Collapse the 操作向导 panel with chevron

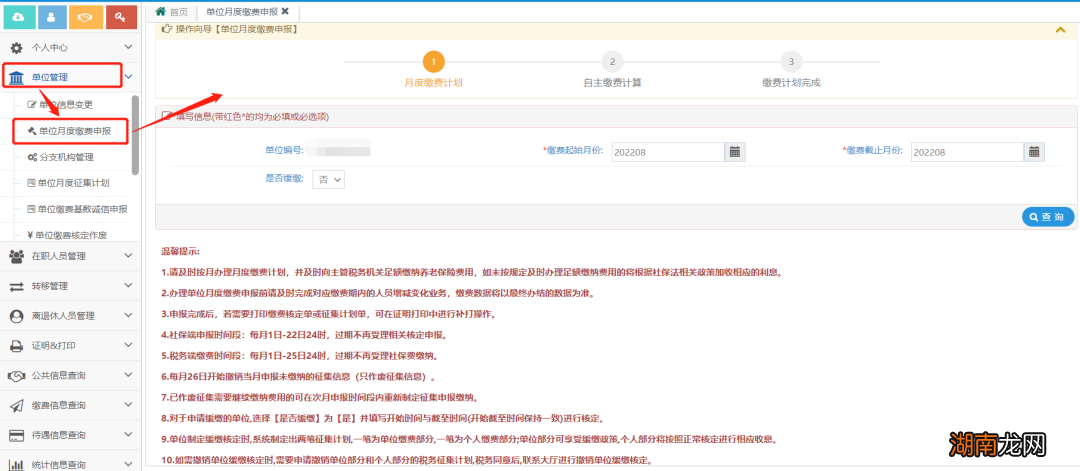pyautogui.click(x=1060, y=30)
